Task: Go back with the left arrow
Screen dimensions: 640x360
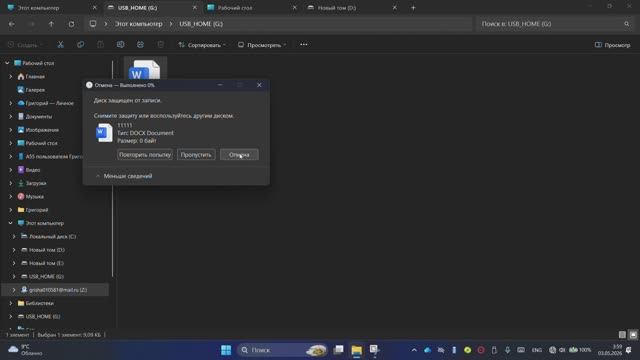Action: [11, 24]
